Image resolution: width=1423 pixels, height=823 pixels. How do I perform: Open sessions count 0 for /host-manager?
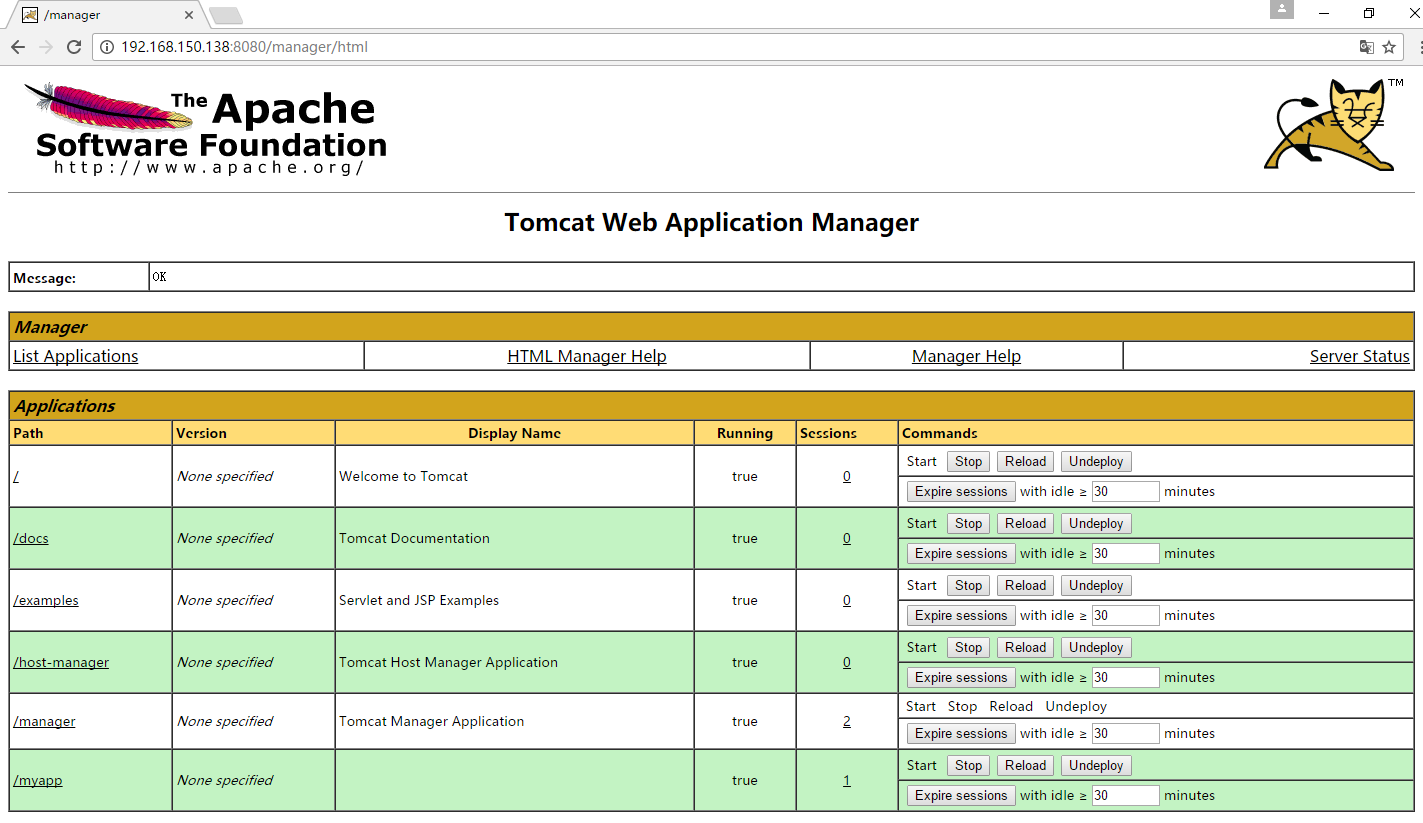point(847,662)
